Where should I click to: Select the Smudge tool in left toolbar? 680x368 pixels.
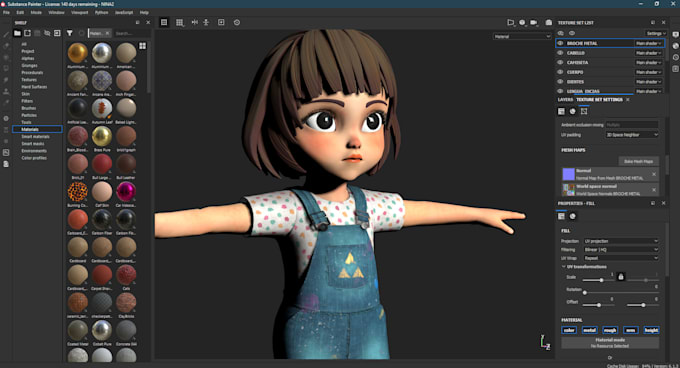click(x=6, y=80)
